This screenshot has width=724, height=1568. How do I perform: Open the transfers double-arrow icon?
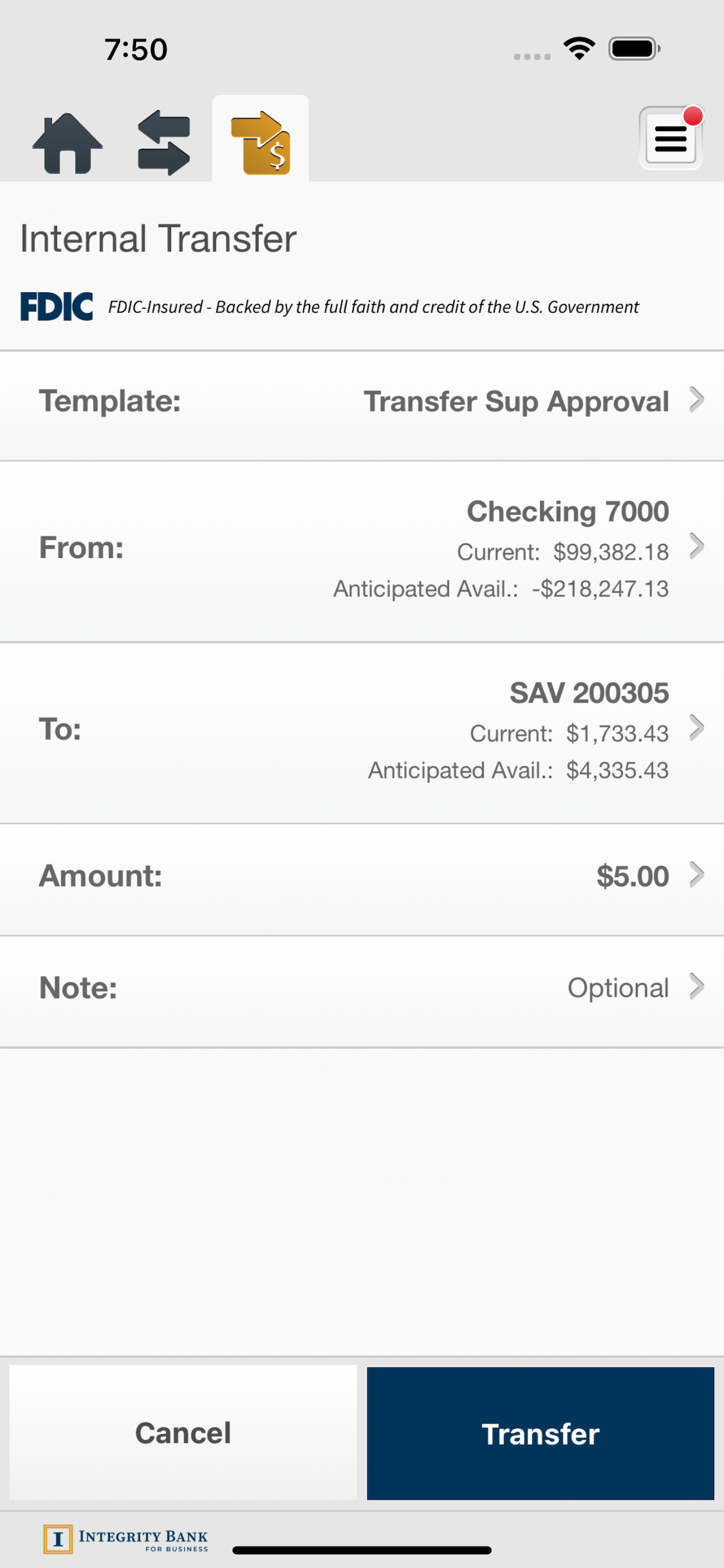coord(164,143)
